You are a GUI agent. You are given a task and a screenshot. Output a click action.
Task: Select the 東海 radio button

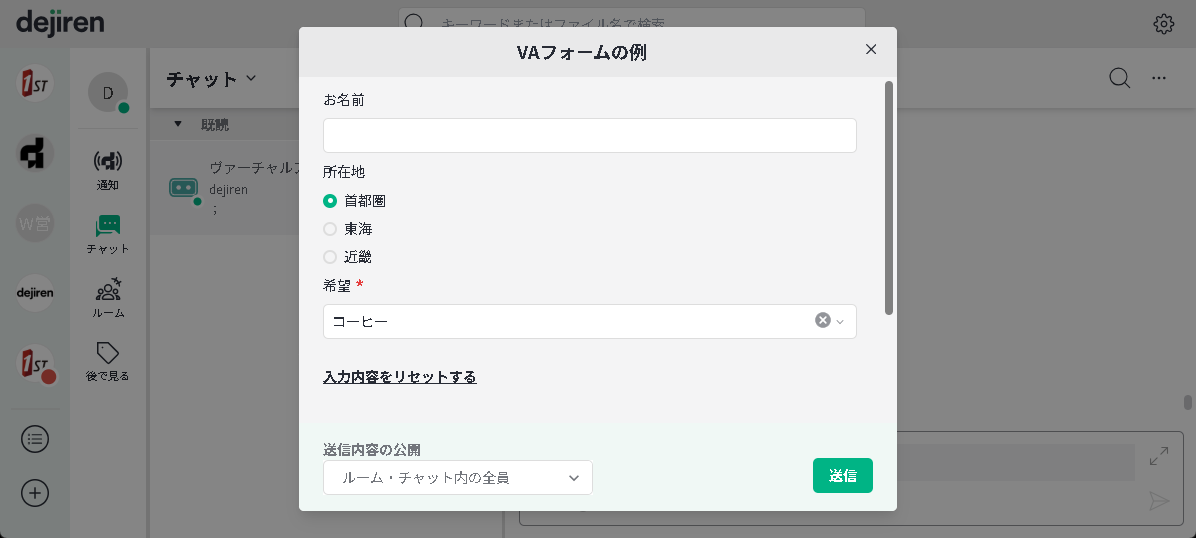(x=330, y=229)
